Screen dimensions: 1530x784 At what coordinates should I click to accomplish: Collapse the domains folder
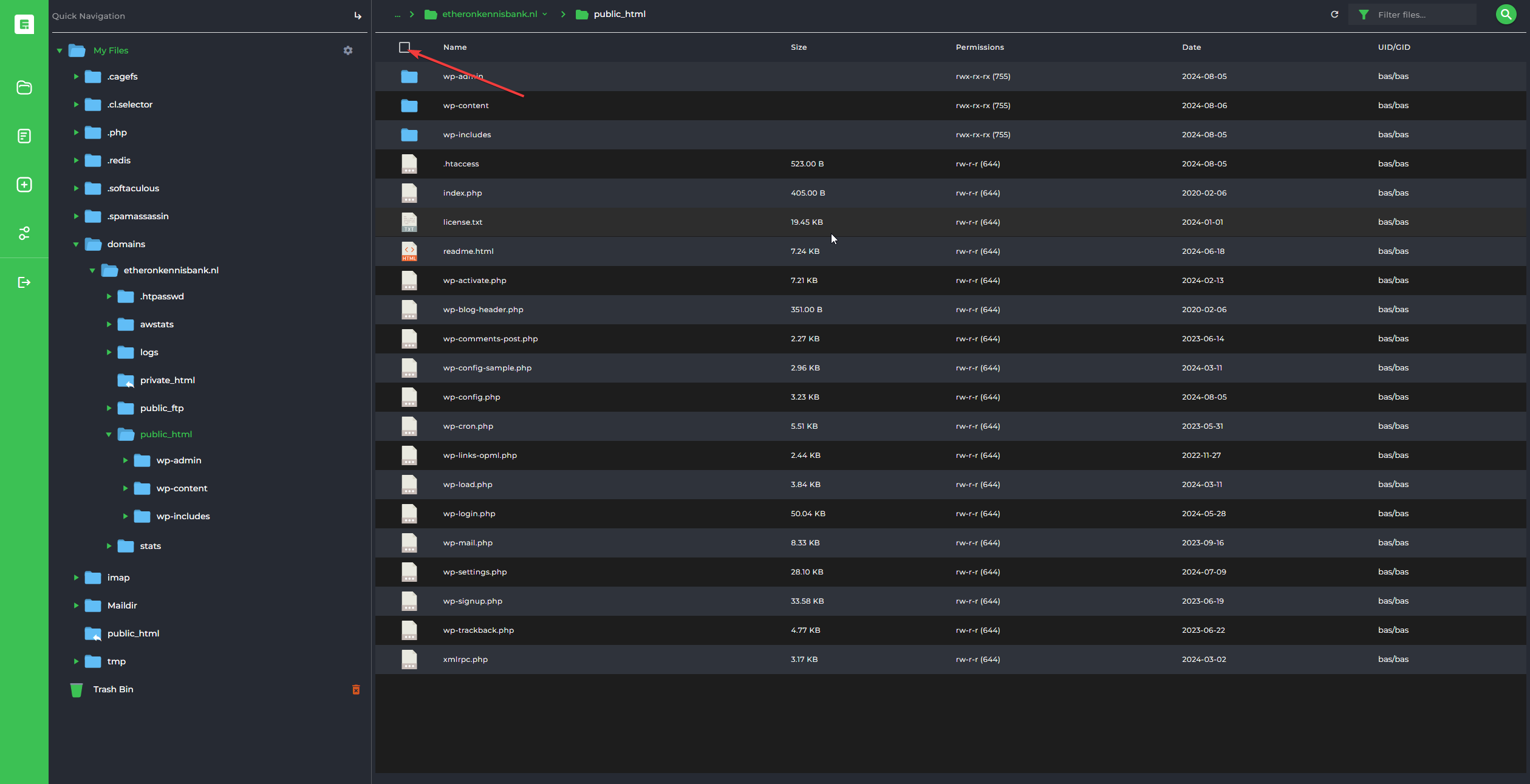[76, 244]
